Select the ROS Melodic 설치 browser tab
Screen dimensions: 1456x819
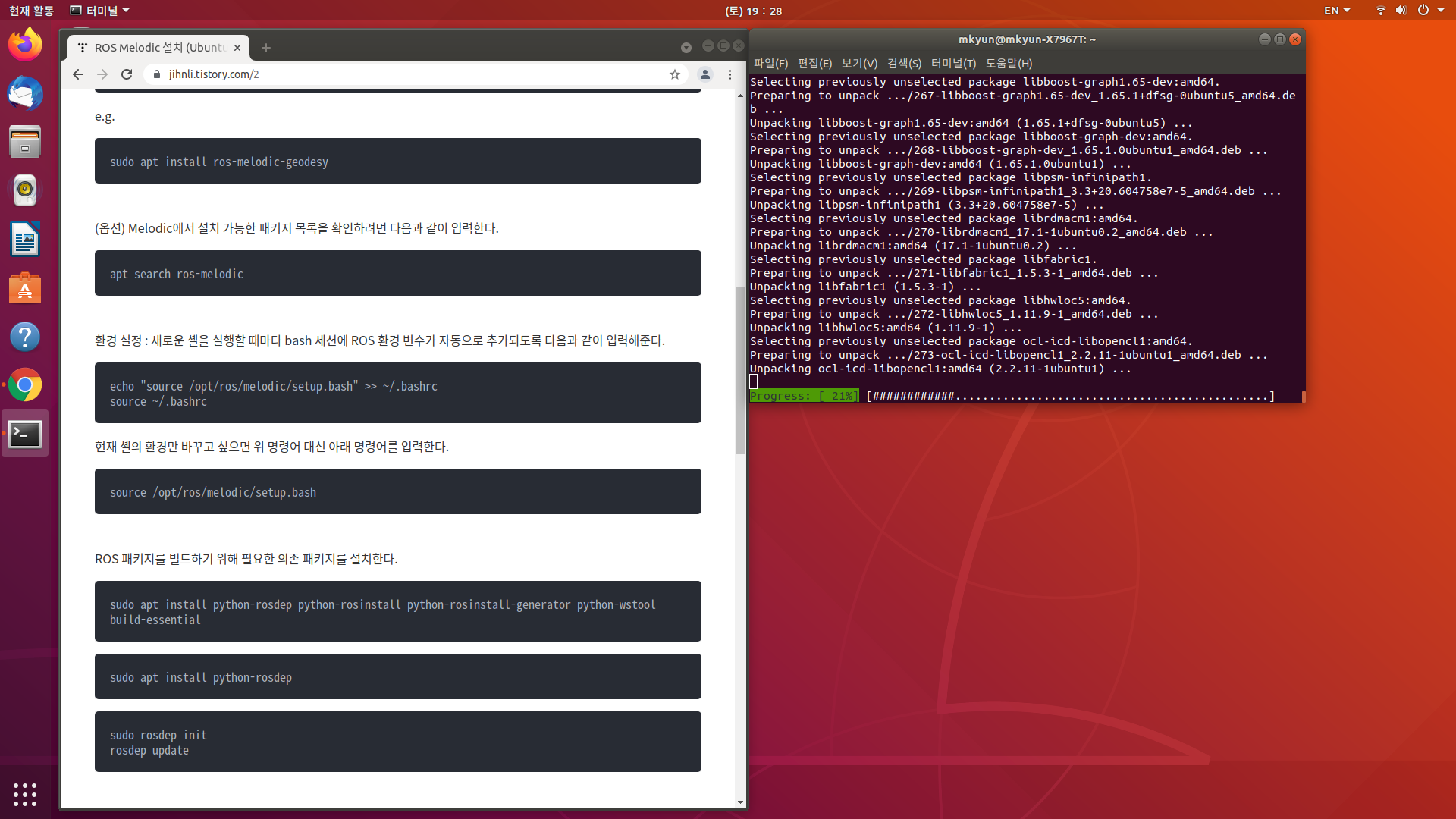[159, 48]
